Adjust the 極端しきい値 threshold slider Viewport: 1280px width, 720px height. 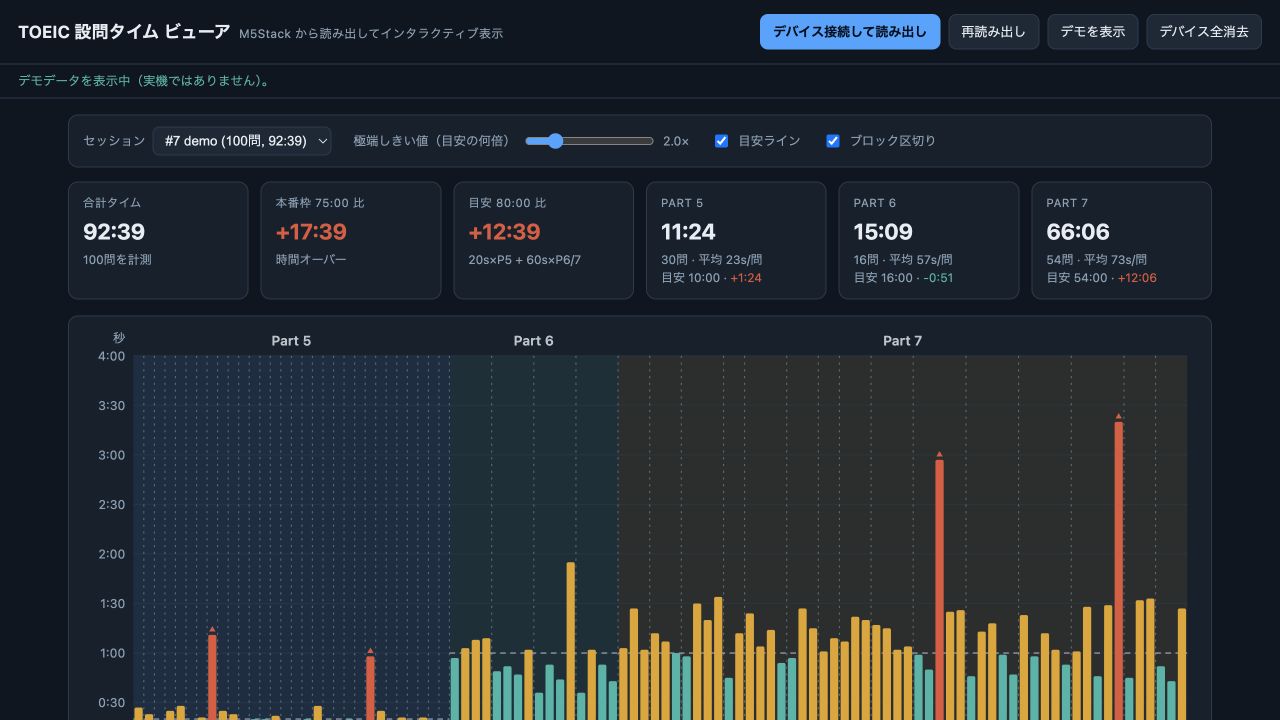[x=589, y=141]
